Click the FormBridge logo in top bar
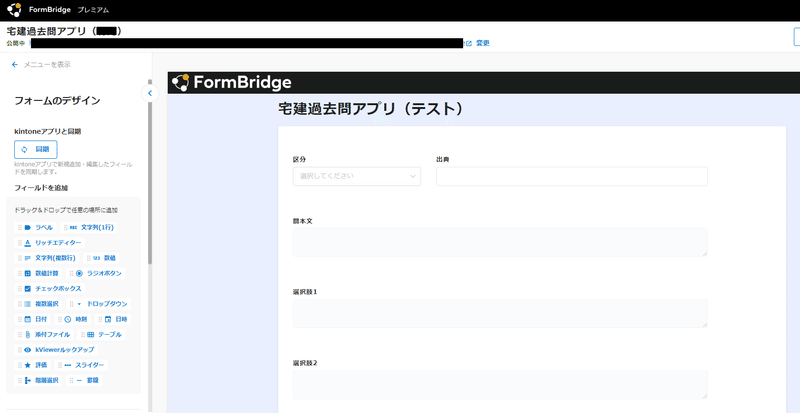Screen dimensions: 800x413 click(39, 10)
